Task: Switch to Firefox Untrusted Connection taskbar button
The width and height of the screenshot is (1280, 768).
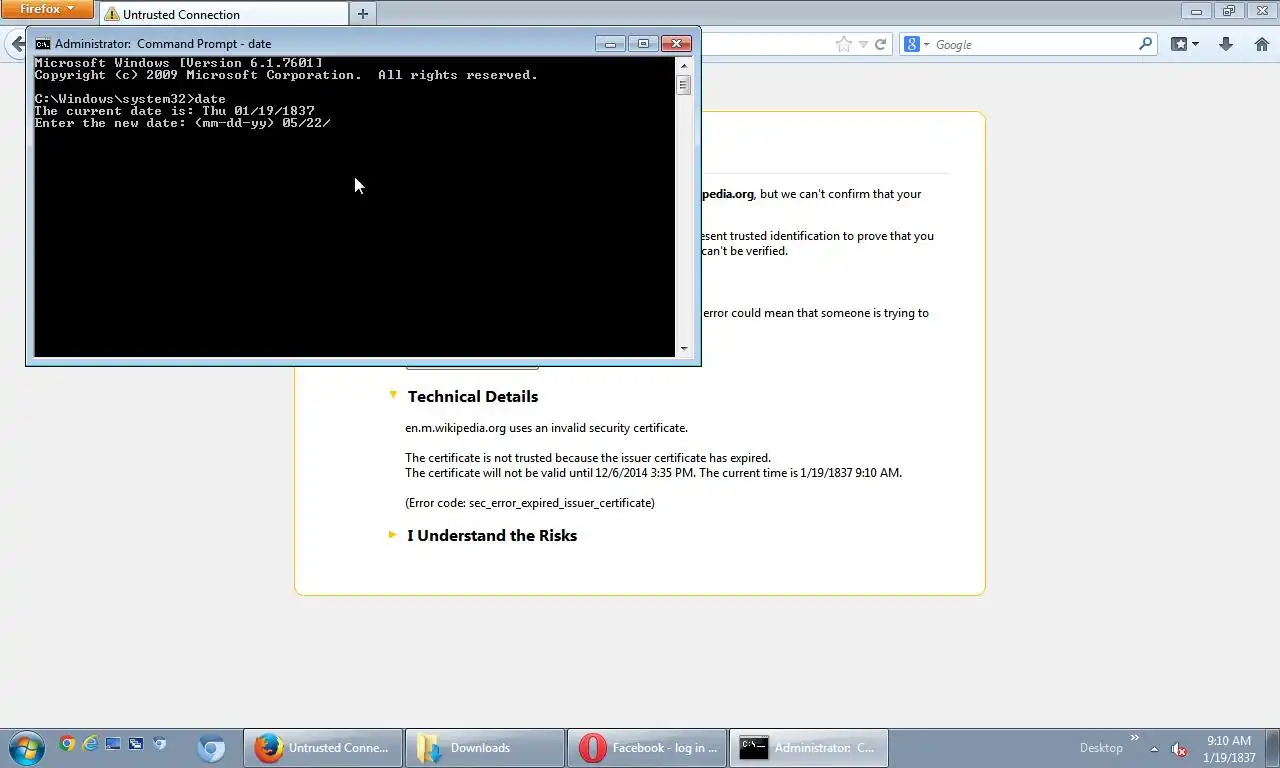Action: [323, 748]
